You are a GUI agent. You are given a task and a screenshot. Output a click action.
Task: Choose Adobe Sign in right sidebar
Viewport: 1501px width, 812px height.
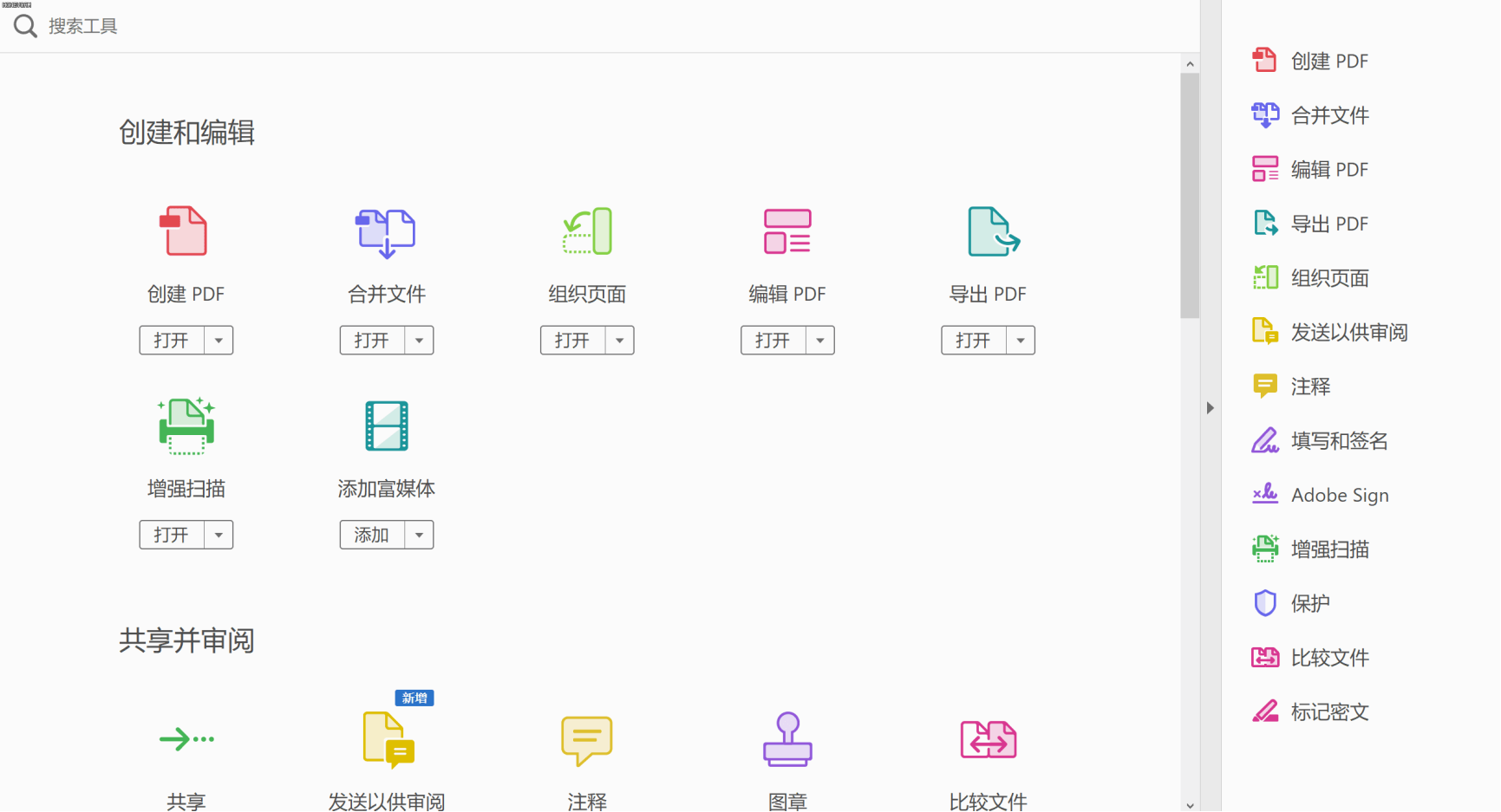click(1339, 495)
